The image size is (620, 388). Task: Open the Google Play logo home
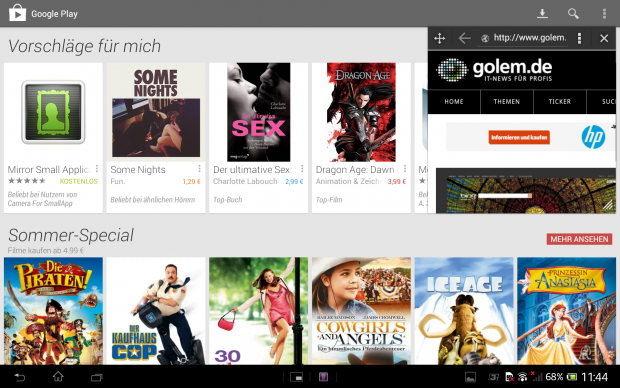[x=17, y=13]
